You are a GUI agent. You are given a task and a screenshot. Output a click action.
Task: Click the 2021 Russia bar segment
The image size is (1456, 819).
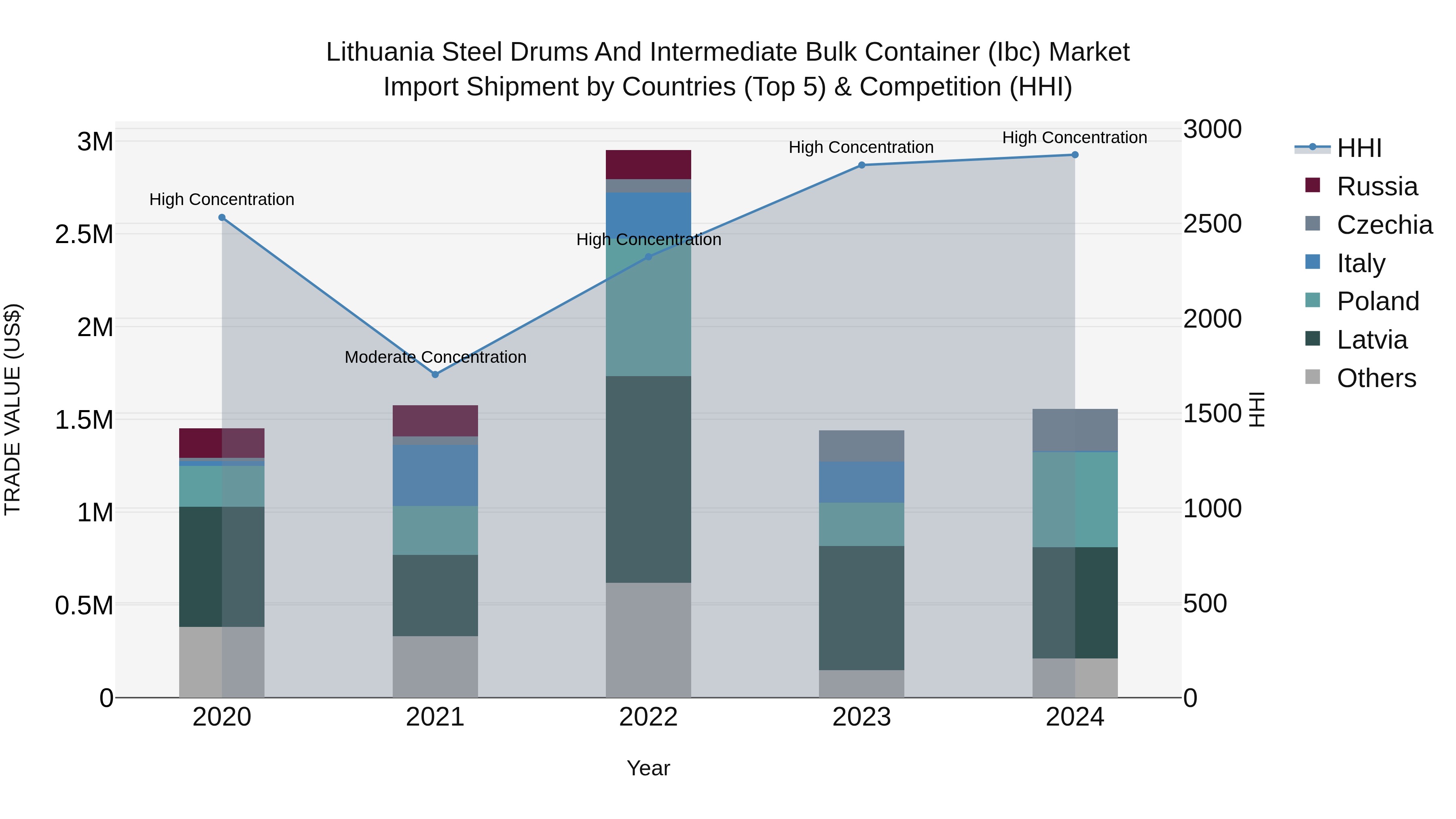pos(435,421)
